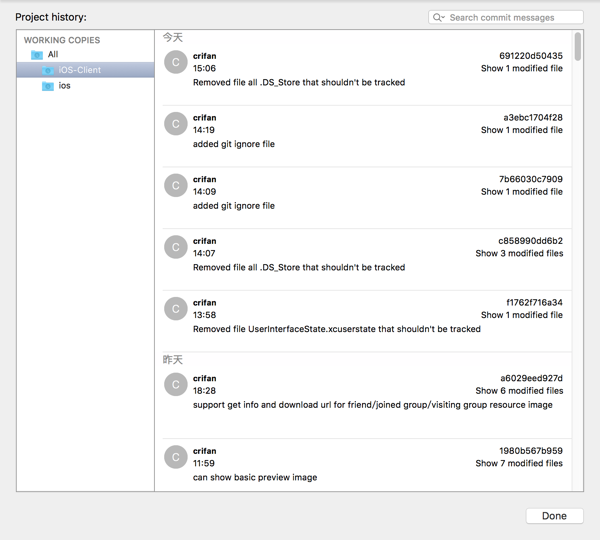Click the search magnifier icon

(439, 18)
